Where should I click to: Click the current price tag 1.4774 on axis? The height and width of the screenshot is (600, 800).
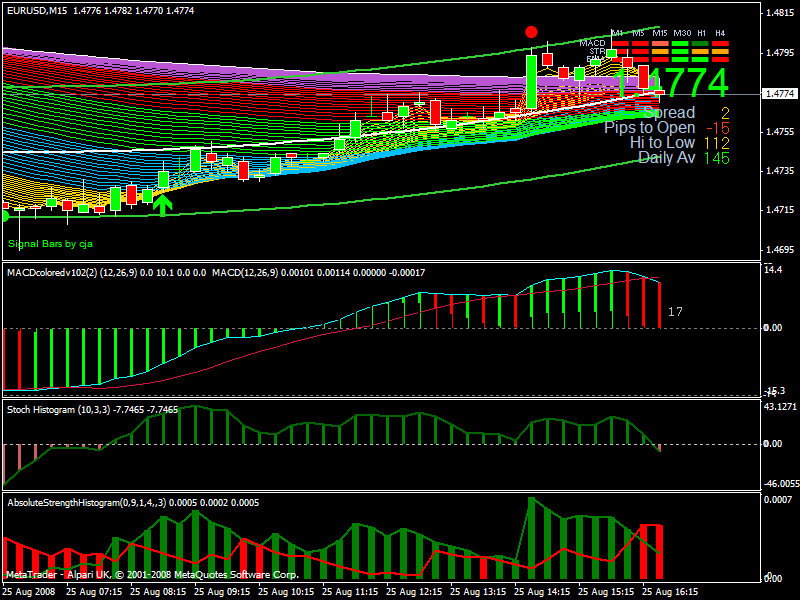click(779, 94)
